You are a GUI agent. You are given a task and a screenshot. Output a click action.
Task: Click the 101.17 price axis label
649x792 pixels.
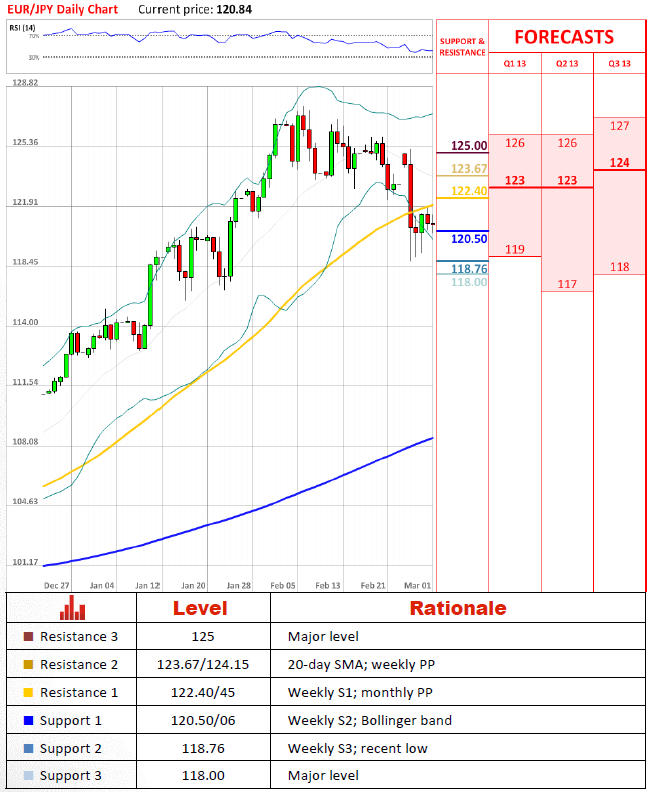coord(25,562)
